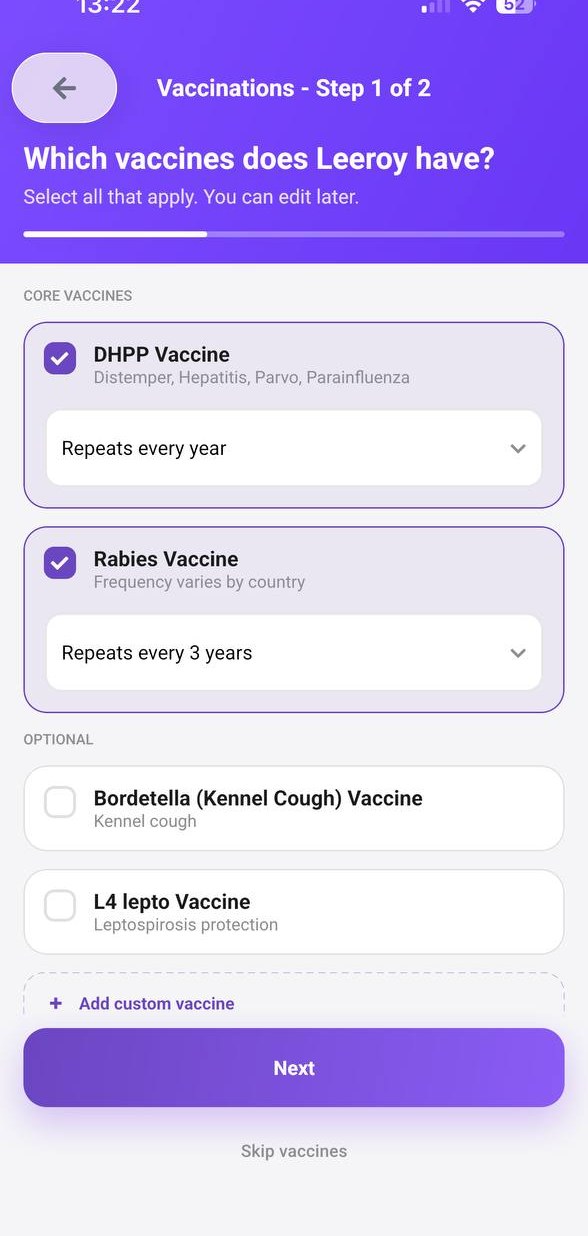Go back using the arrow button

pyautogui.click(x=64, y=88)
